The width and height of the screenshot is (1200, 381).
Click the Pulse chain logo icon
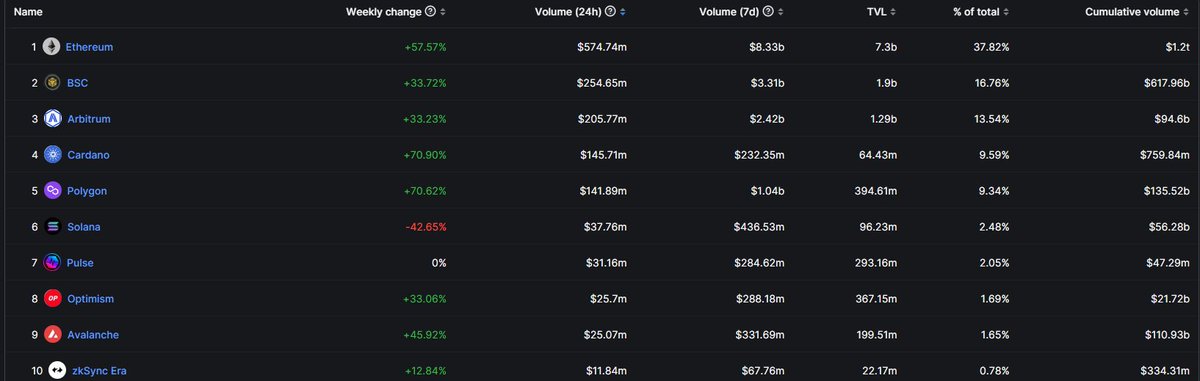point(51,263)
